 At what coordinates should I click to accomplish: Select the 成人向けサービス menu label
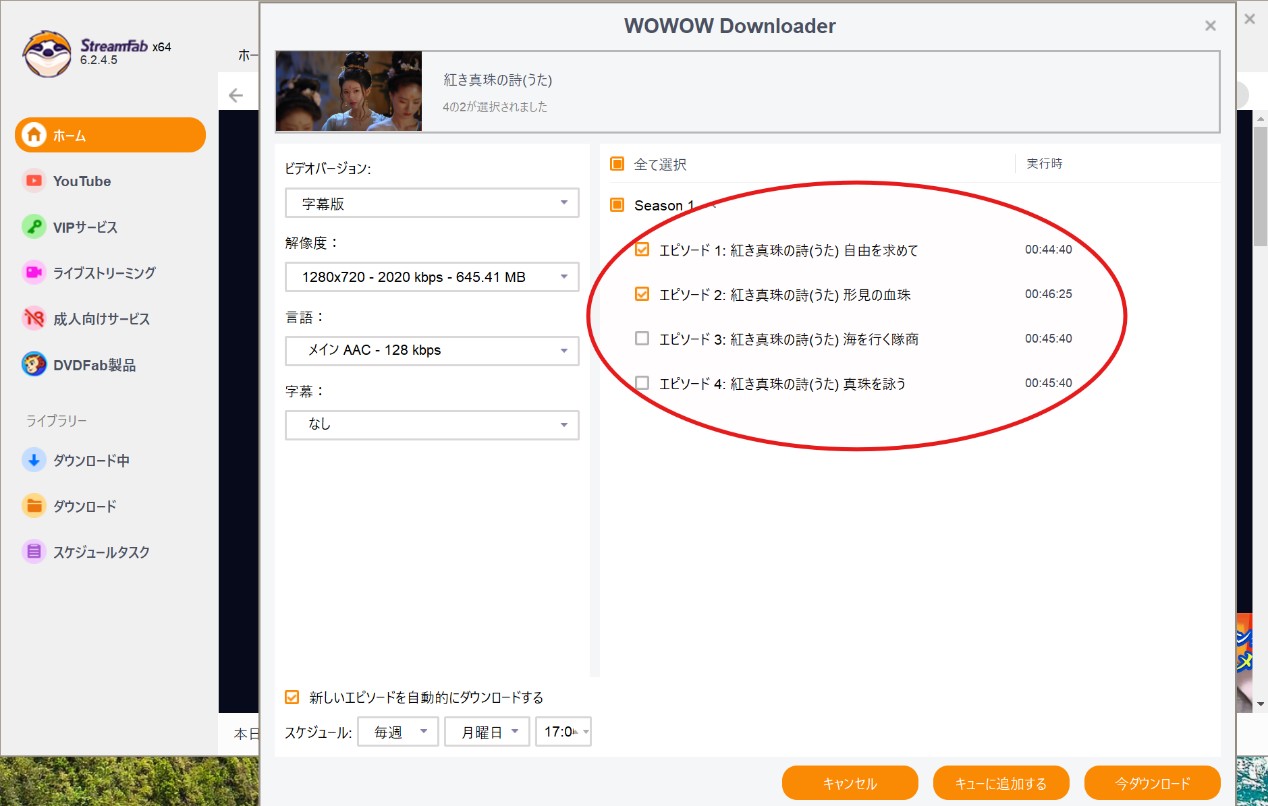[x=101, y=319]
